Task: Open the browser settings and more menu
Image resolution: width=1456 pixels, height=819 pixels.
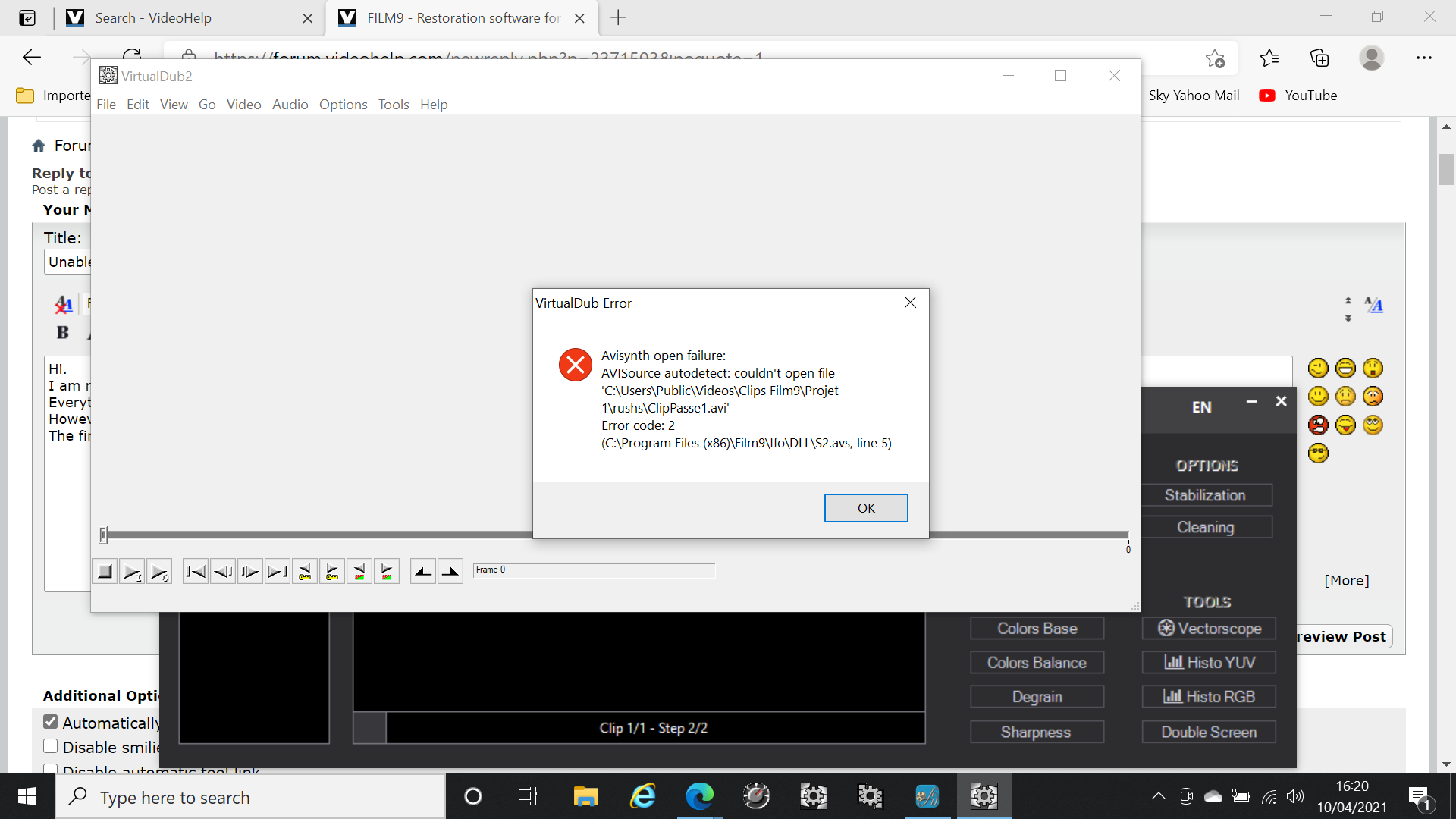Action: click(1424, 58)
